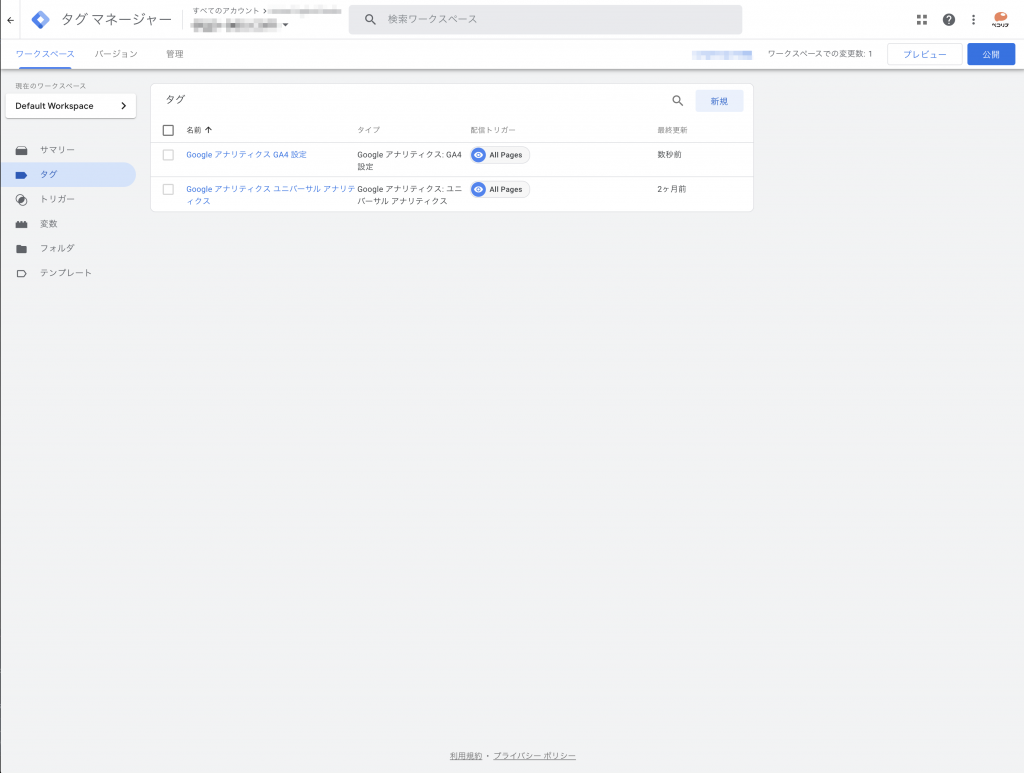Click the All Pages trigger chip in the GA4 row
Image resolution: width=1024 pixels, height=773 pixels.
click(x=500, y=155)
